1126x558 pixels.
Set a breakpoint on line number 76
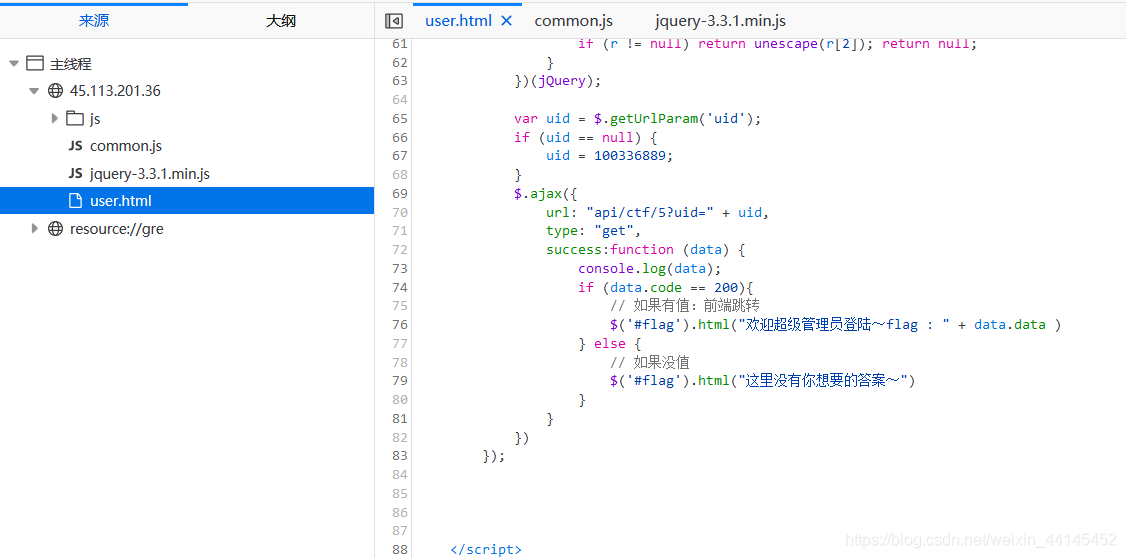[400, 325]
